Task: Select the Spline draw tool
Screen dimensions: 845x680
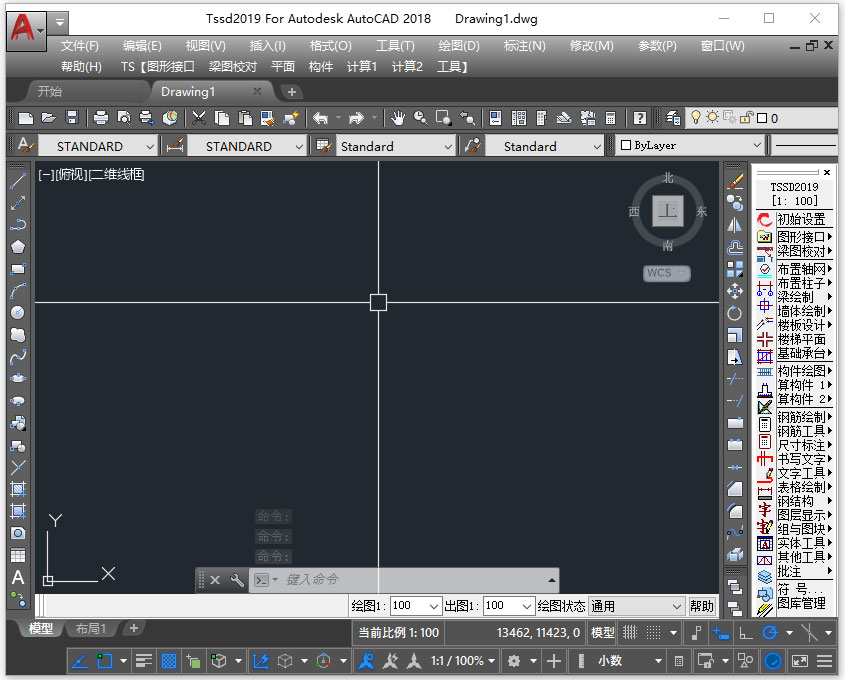Action: (x=18, y=357)
